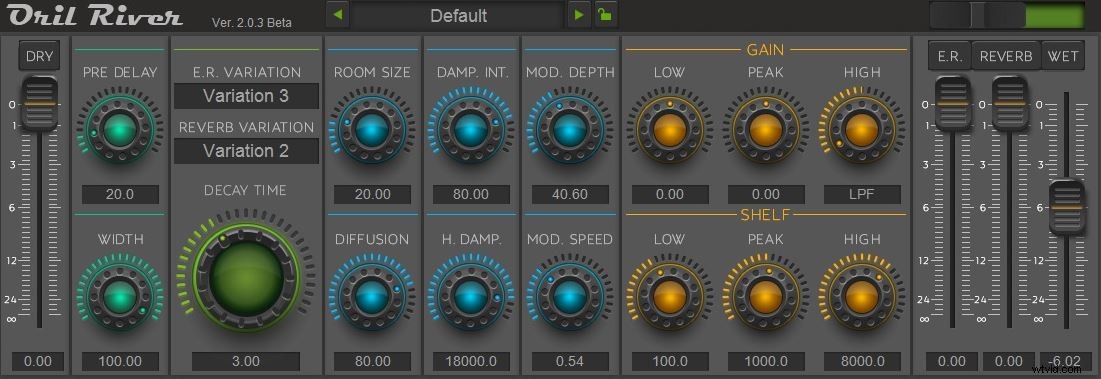Viewport: 1101px width, 379px height.
Task: Toggle the E.R. button
Action: pos(950,56)
